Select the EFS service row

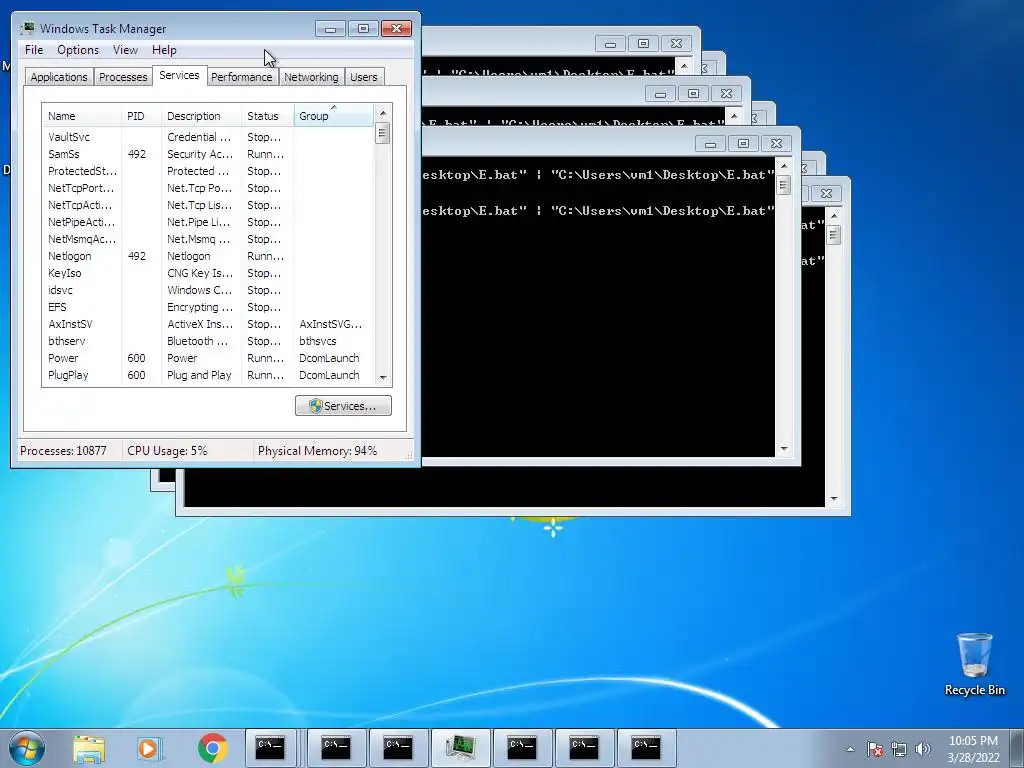pyautogui.click(x=208, y=307)
